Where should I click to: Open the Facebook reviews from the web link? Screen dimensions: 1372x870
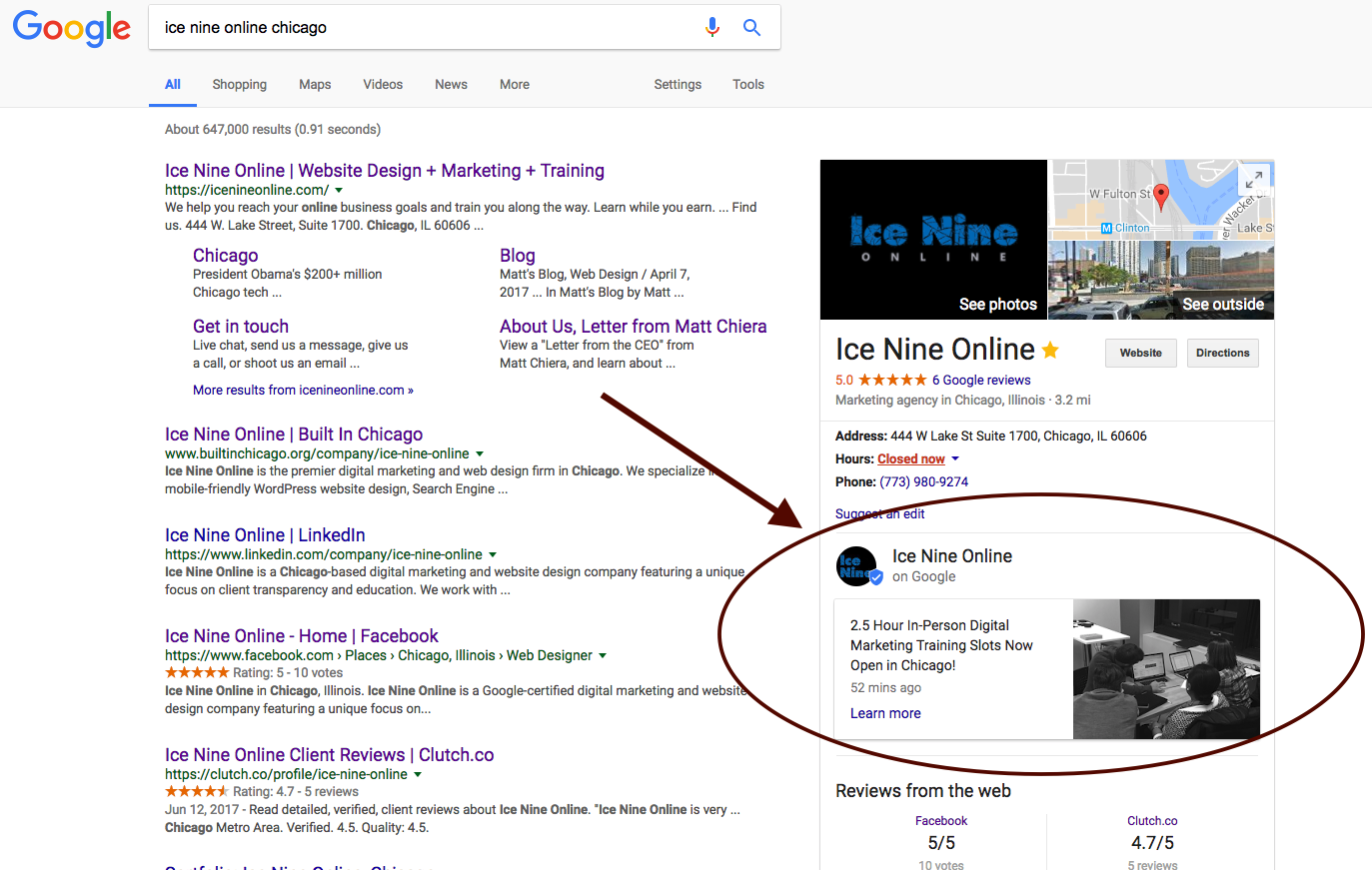click(x=941, y=821)
